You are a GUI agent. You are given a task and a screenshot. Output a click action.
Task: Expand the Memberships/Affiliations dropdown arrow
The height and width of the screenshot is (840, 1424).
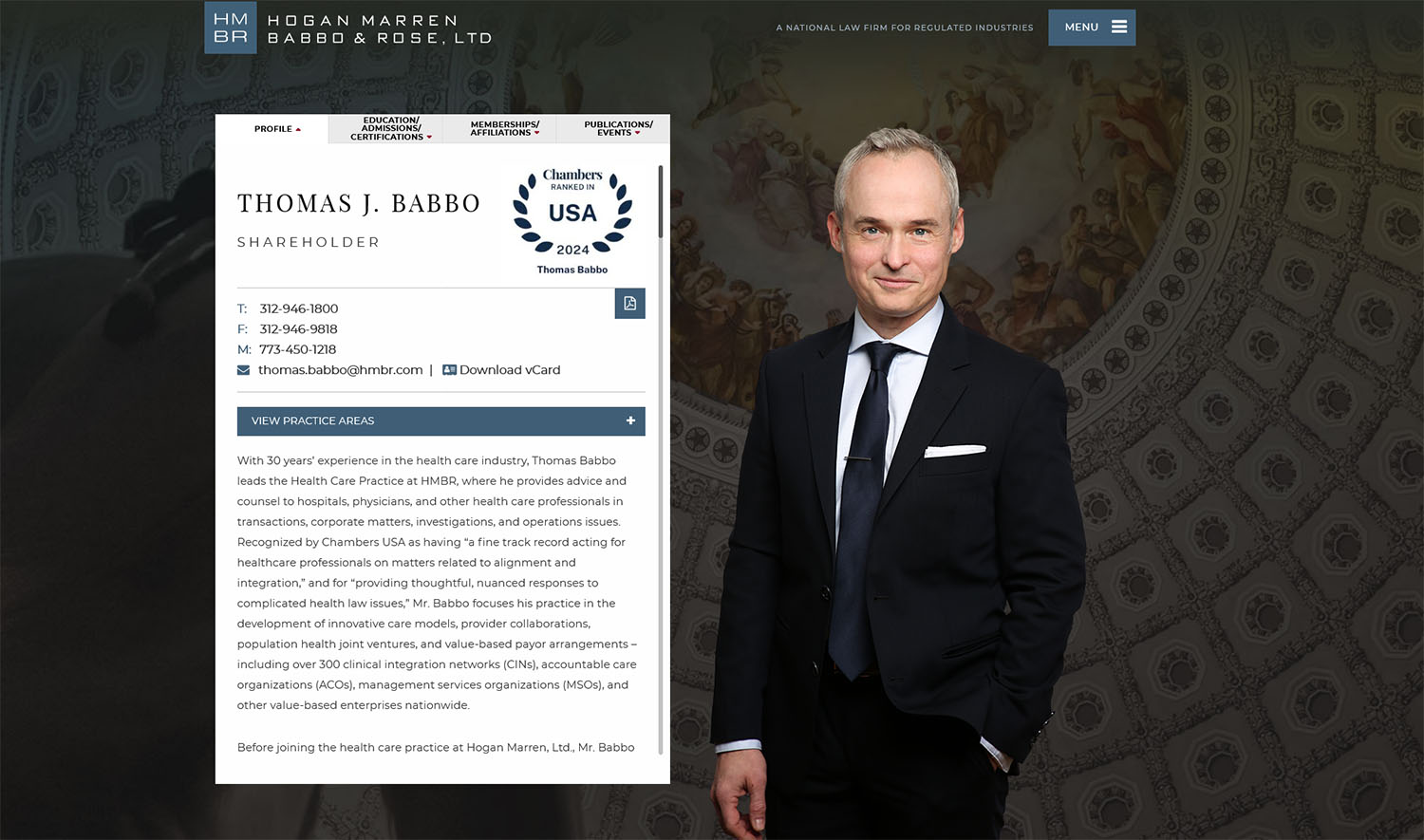pyautogui.click(x=536, y=133)
